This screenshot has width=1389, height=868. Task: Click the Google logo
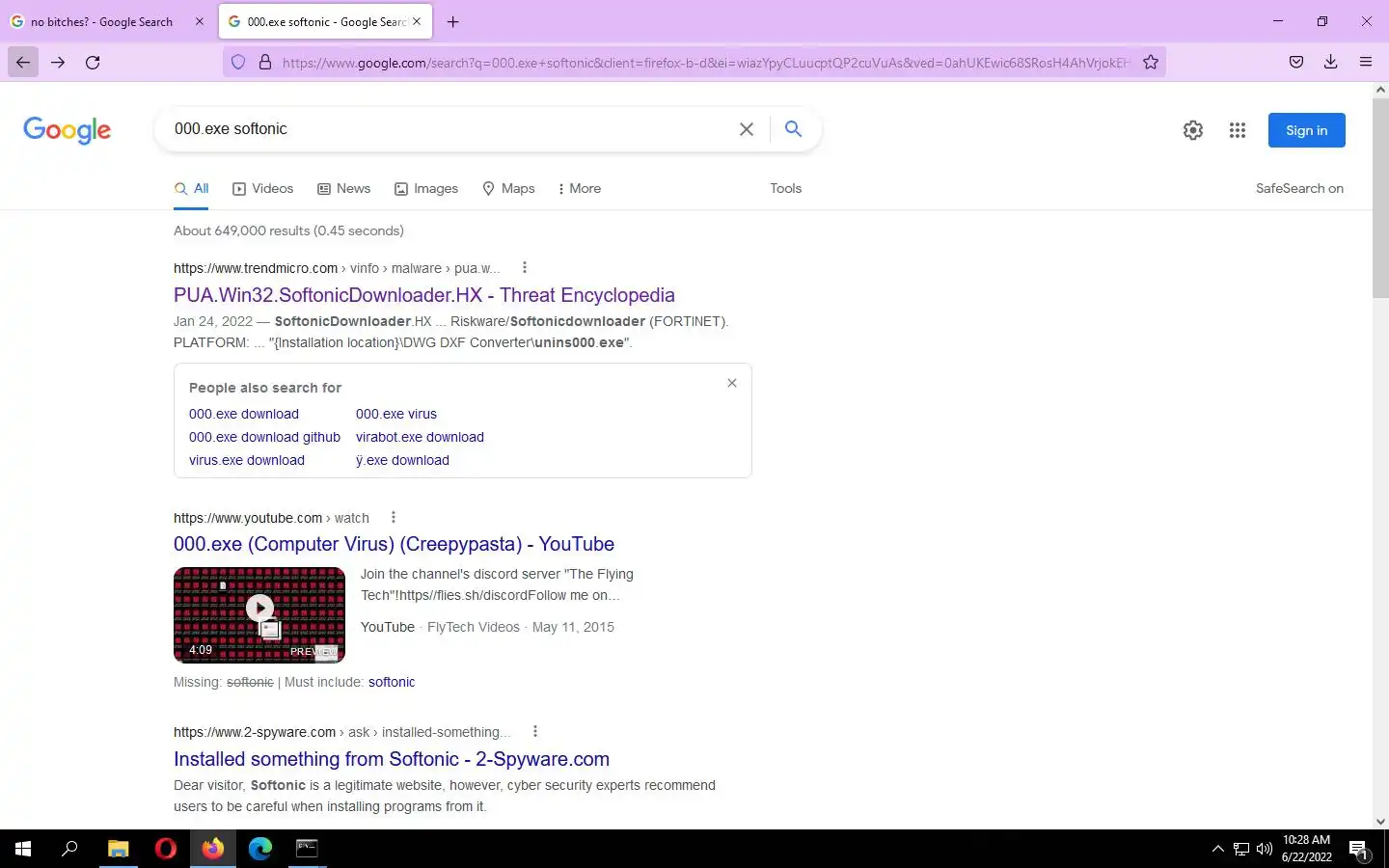(68, 130)
